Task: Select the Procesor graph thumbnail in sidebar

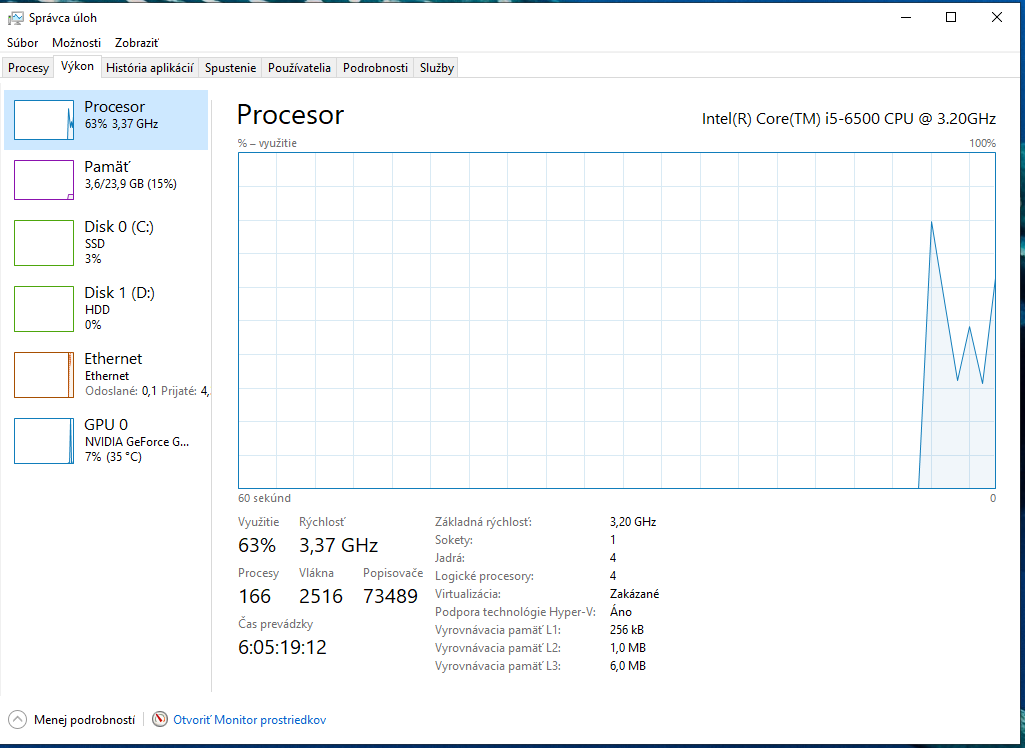Action: (43, 119)
